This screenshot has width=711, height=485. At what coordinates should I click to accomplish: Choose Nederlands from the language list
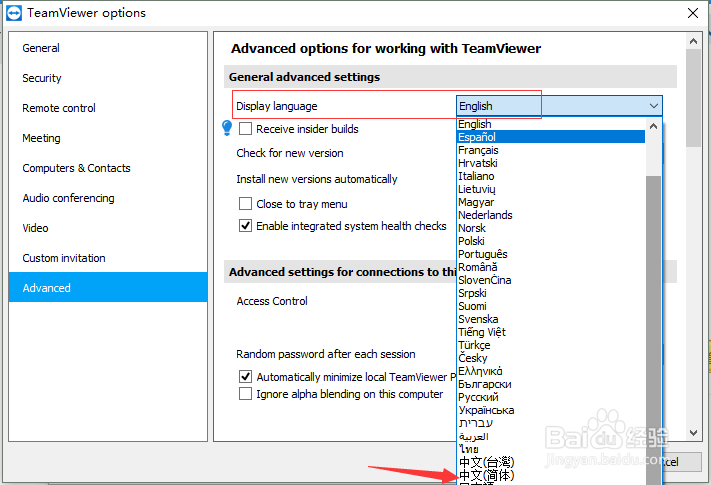coord(550,215)
